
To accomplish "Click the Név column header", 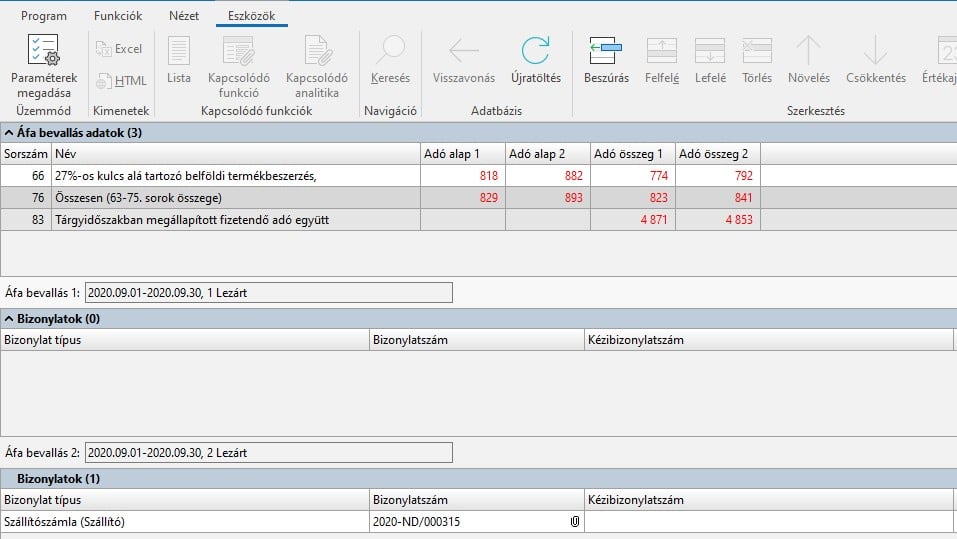I will (x=235, y=153).
